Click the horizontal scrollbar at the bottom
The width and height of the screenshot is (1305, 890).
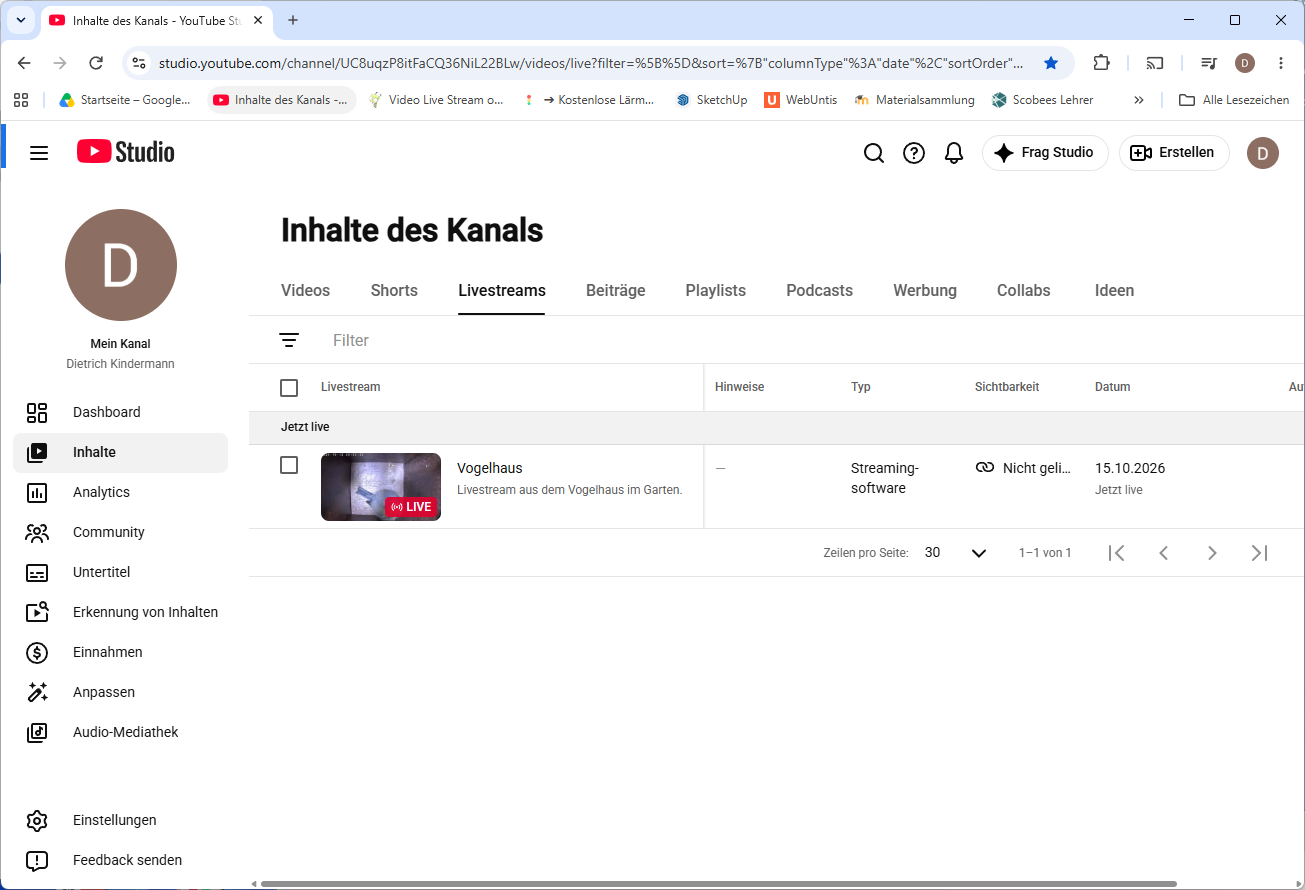tap(719, 884)
